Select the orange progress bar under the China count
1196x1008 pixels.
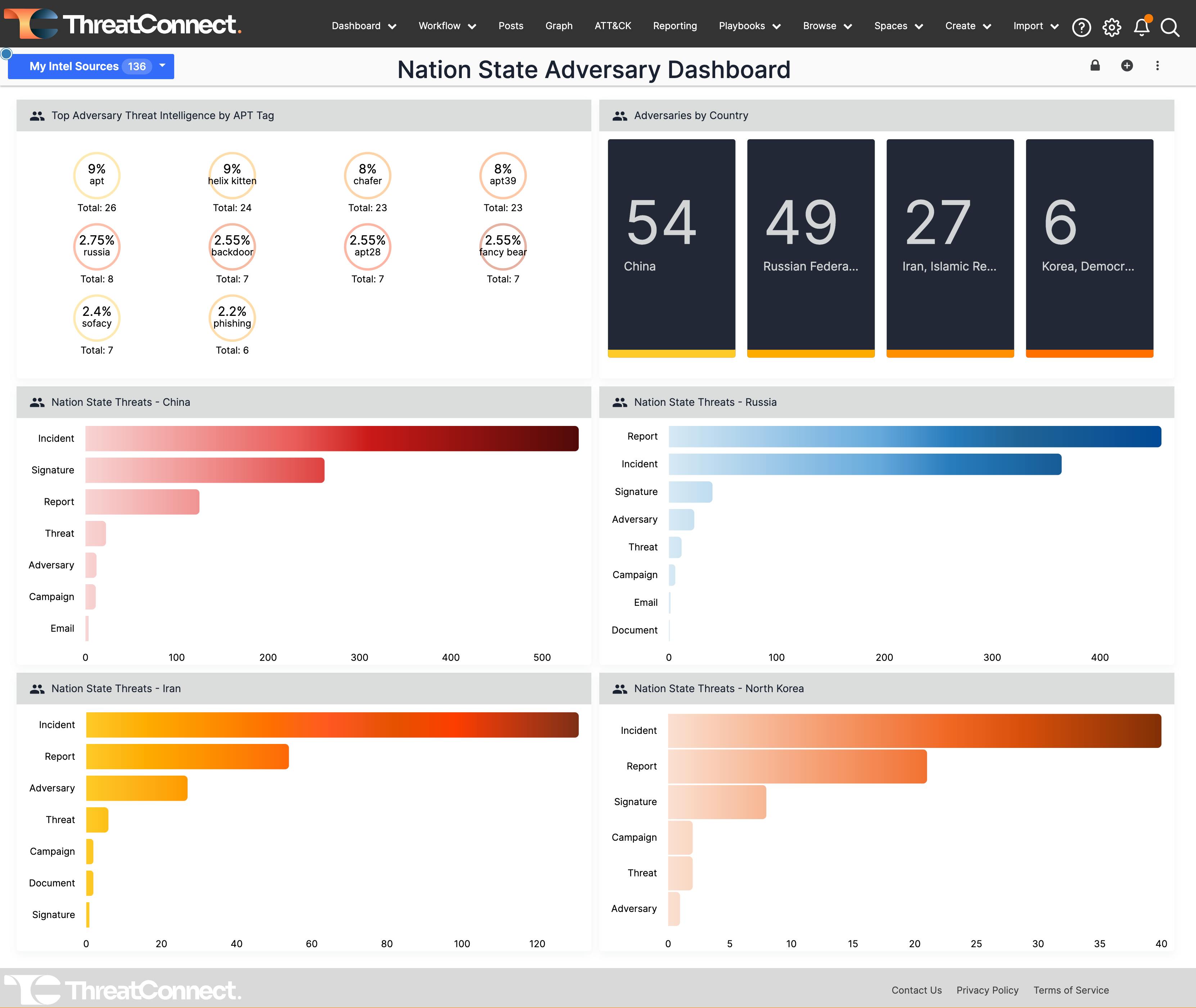671,354
